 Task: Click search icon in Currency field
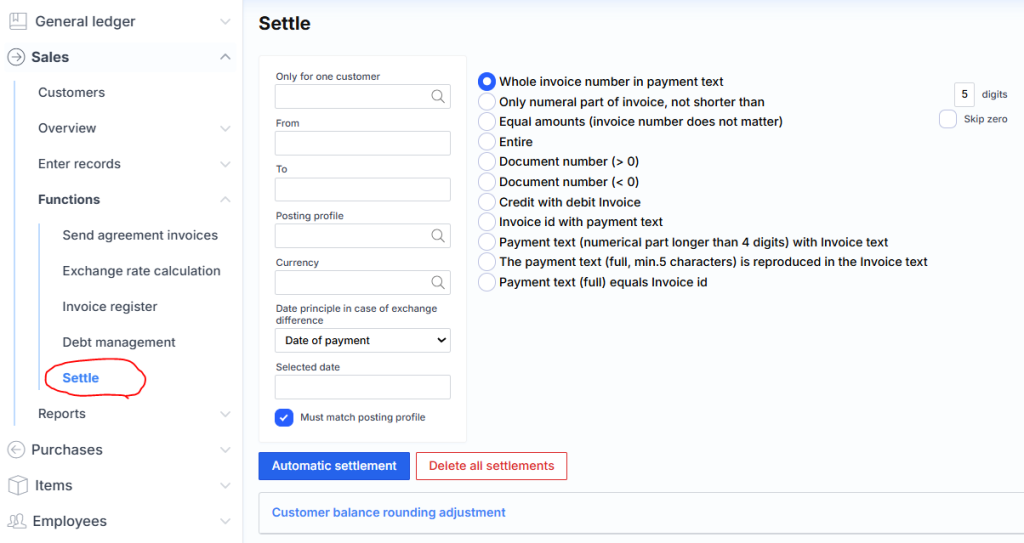(438, 282)
